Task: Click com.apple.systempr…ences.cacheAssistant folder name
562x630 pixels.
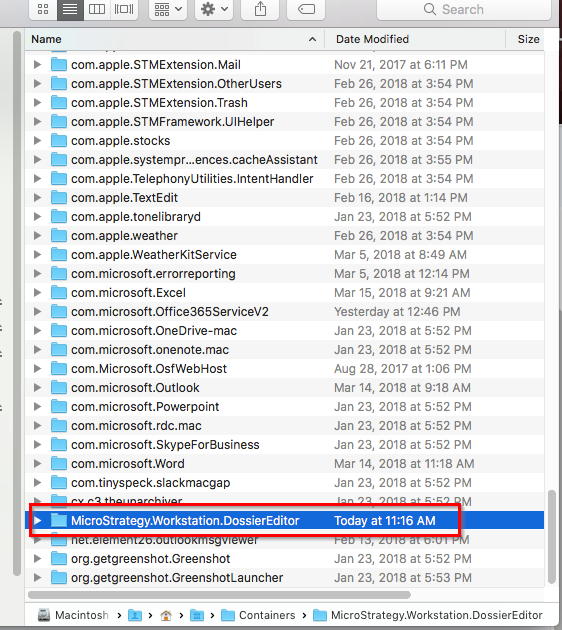Action: tap(194, 160)
